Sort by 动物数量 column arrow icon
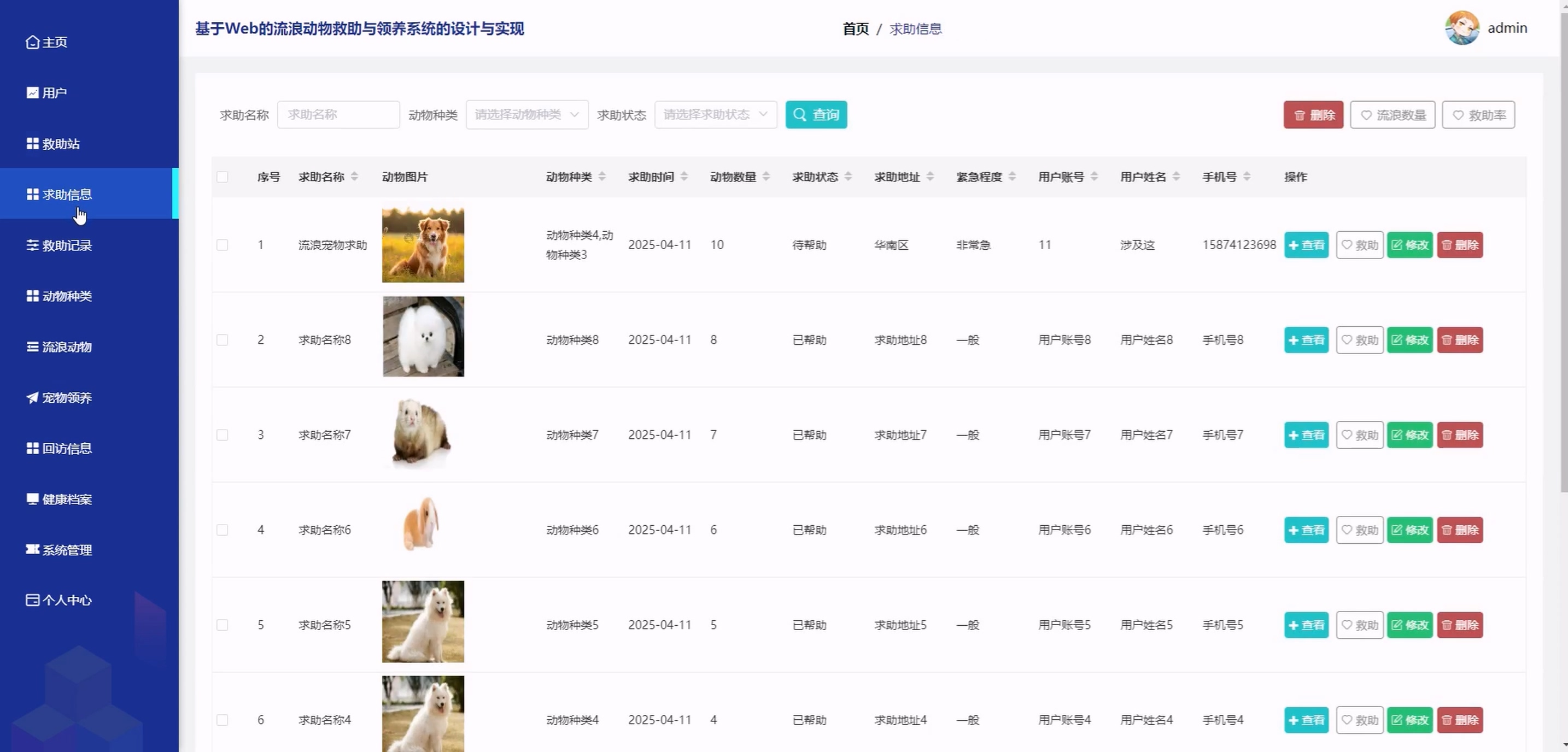Viewport: 1568px width, 752px height. tap(766, 177)
